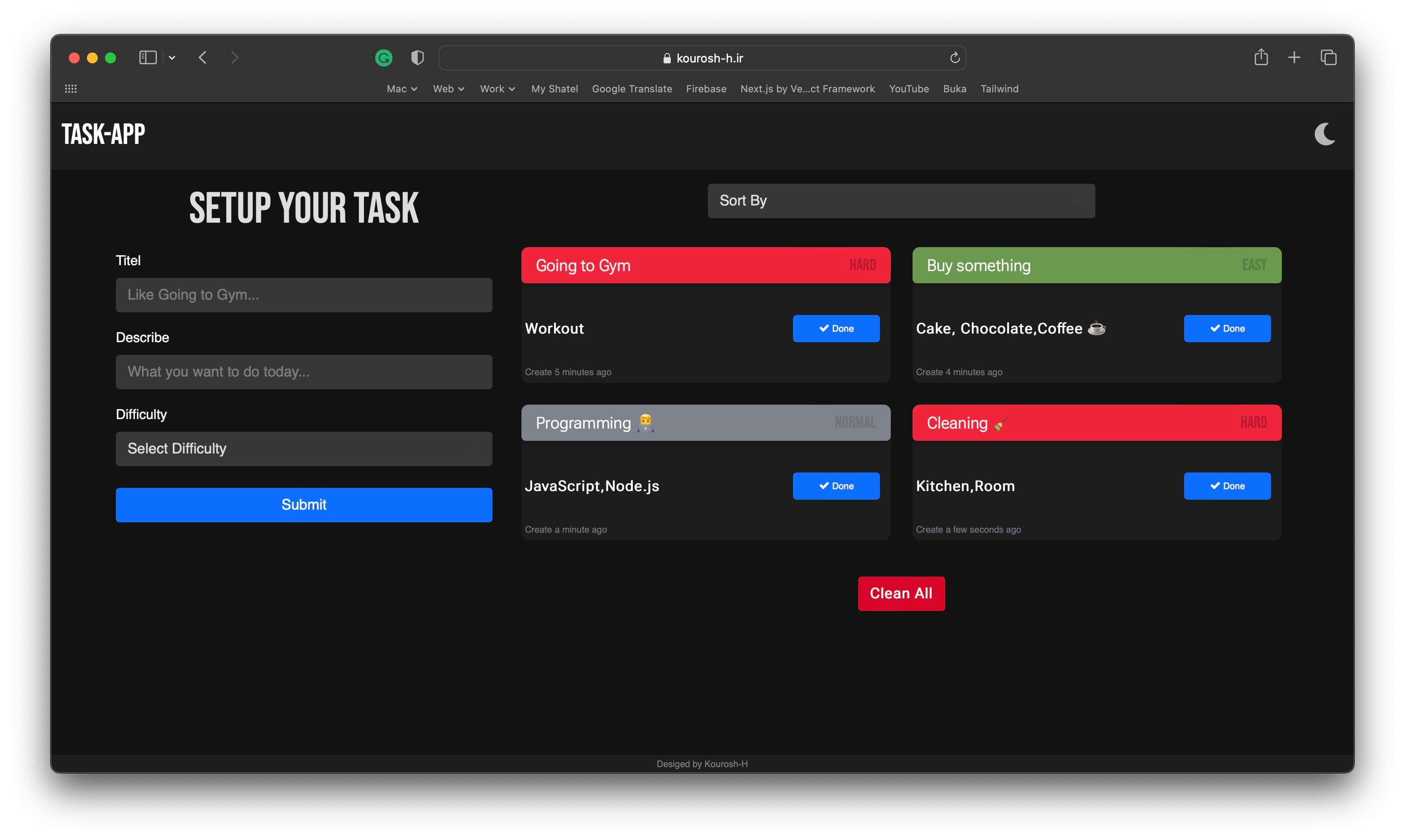The height and width of the screenshot is (840, 1405).
Task: Mark the Cleaning task as Done
Action: pos(1227,486)
